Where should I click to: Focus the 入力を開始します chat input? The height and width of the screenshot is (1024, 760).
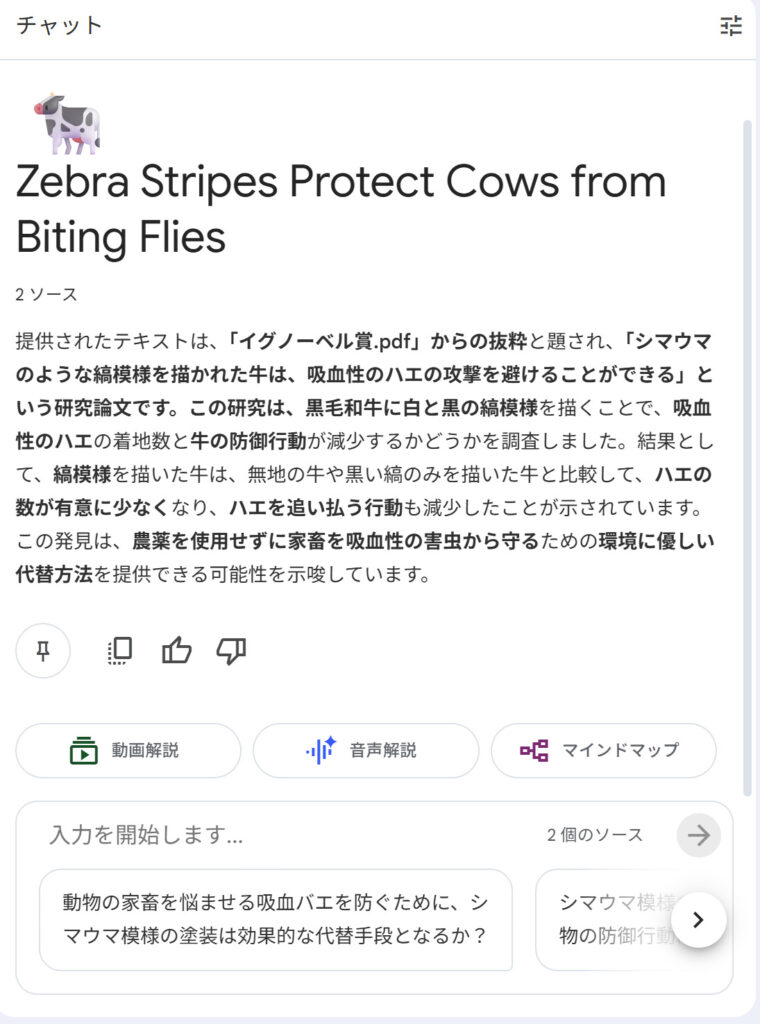[280, 835]
